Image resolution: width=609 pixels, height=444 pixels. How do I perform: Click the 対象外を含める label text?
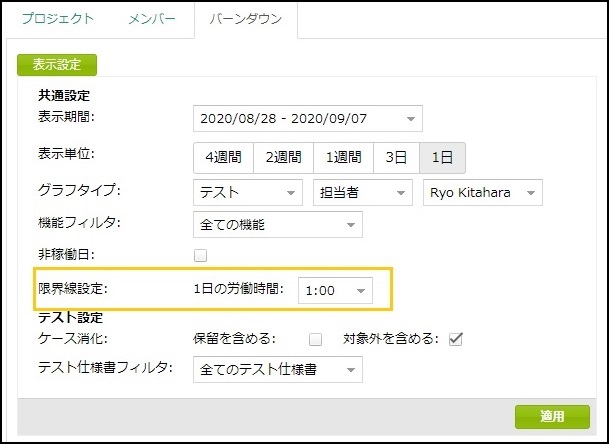[391, 339]
